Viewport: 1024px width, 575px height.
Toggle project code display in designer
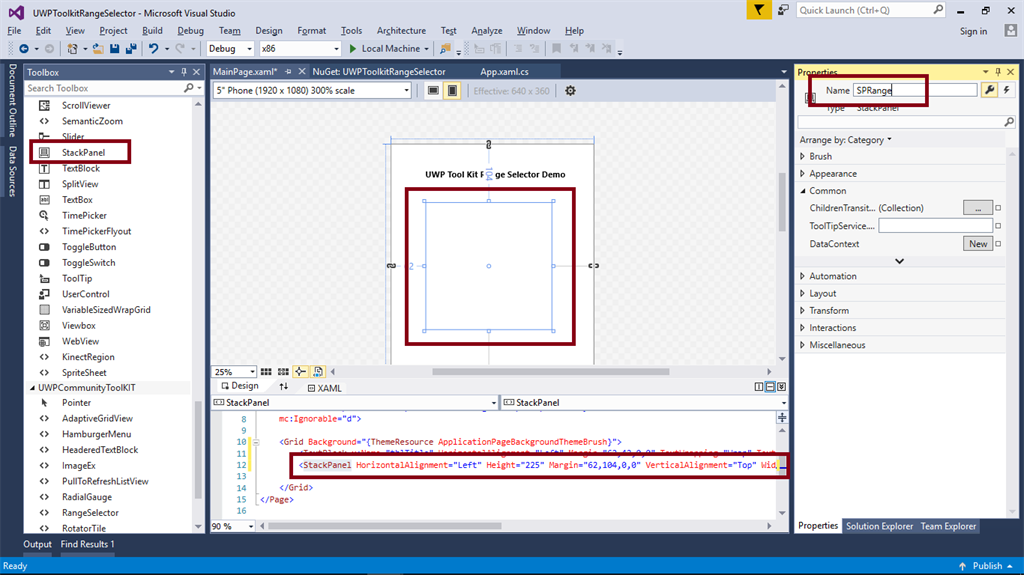click(x=318, y=372)
